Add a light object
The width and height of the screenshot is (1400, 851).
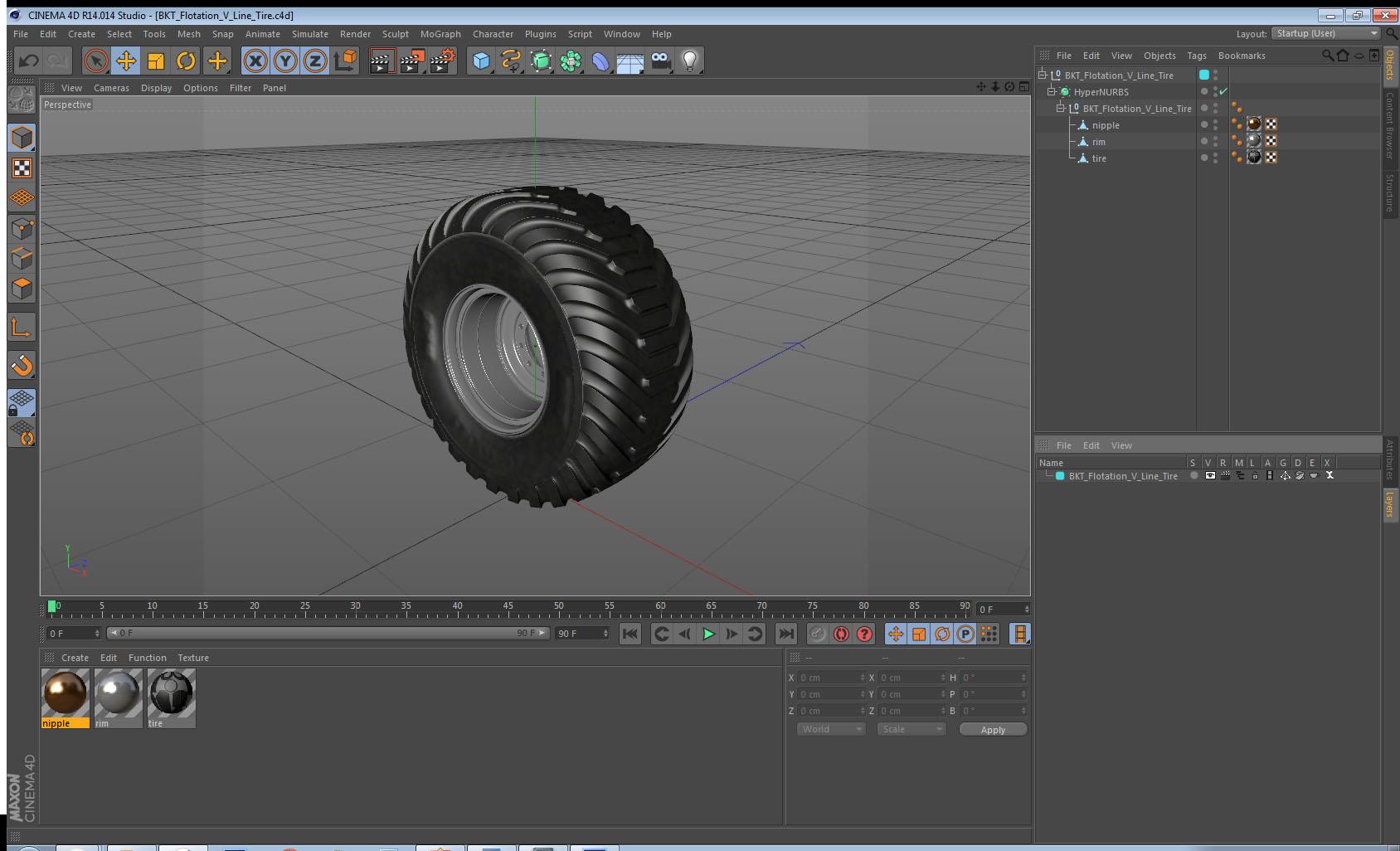click(x=690, y=61)
